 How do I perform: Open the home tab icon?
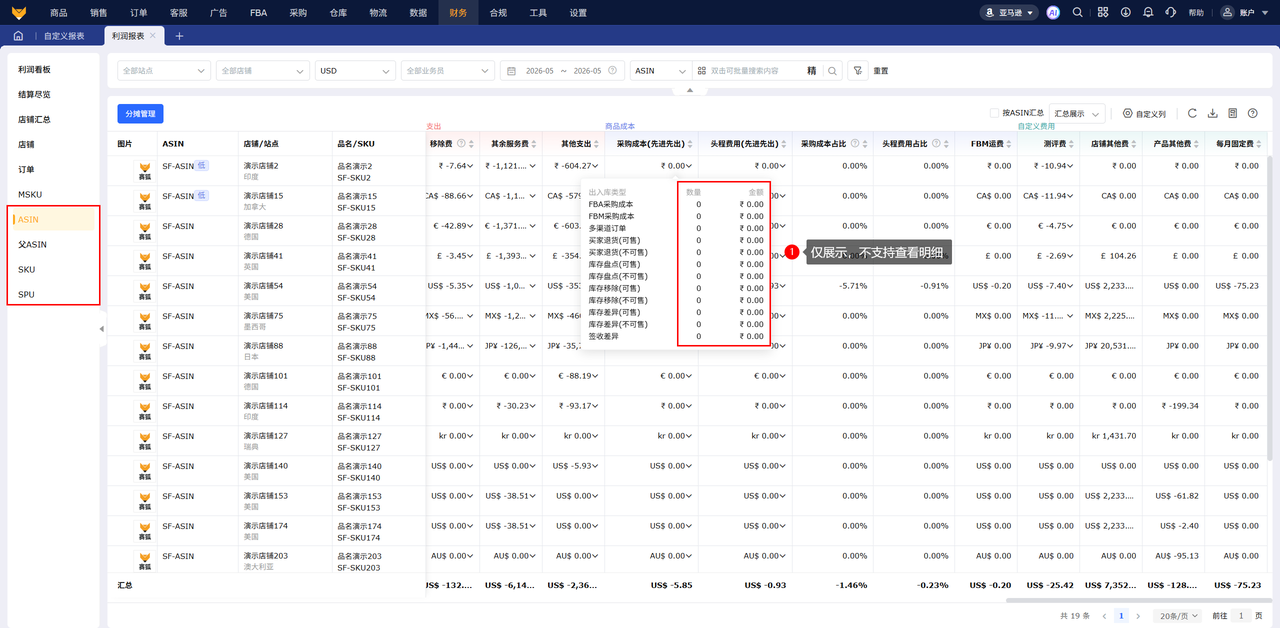[17, 36]
